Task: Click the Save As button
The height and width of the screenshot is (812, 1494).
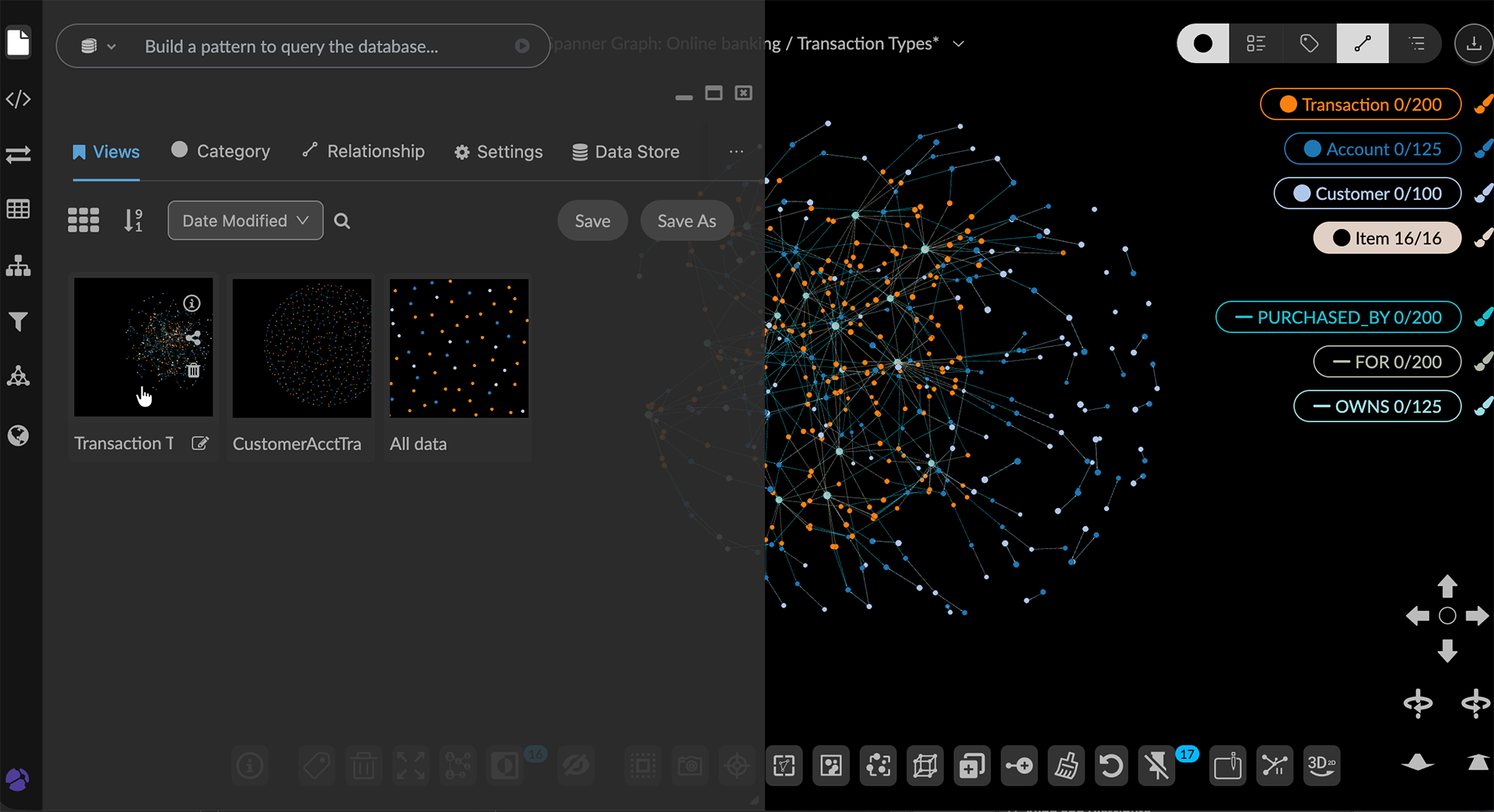Action: coord(686,221)
